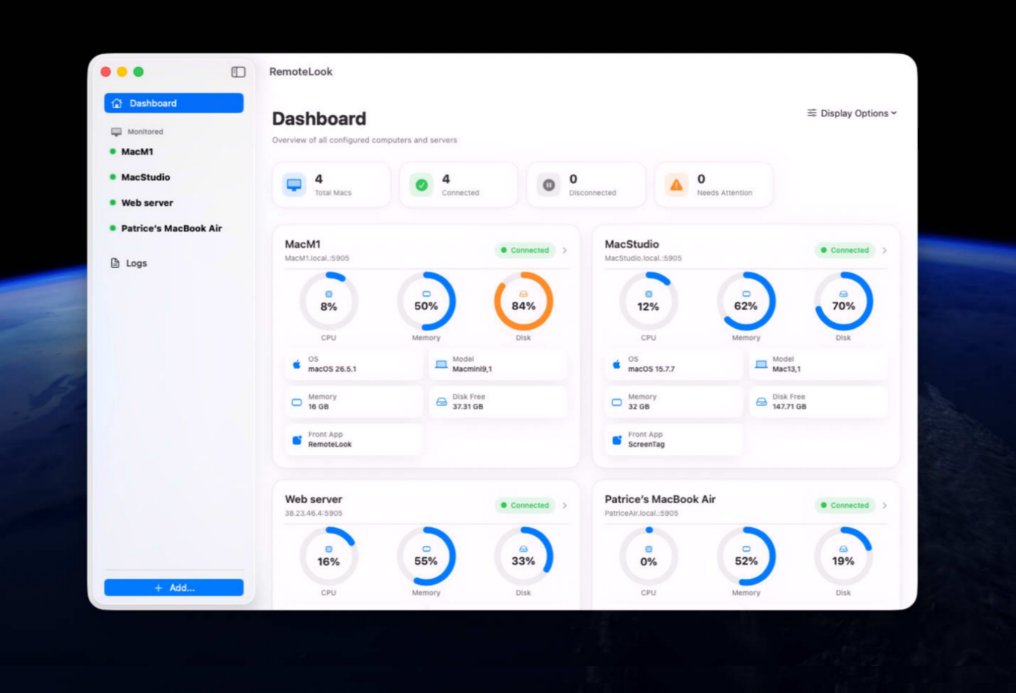Click Patrice's MacBook Air CPU gauge 0%
The image size is (1016, 693).
pos(649,557)
